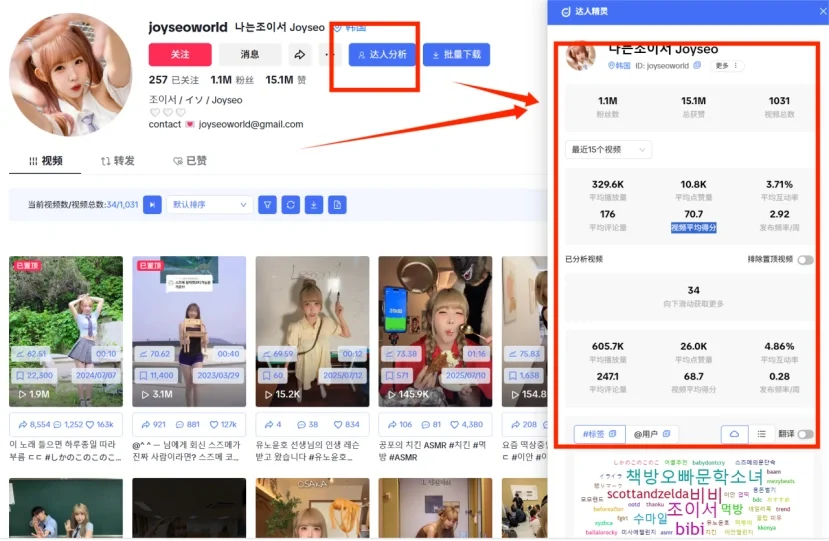Open the 达人分析 analysis button

(x=383, y=54)
